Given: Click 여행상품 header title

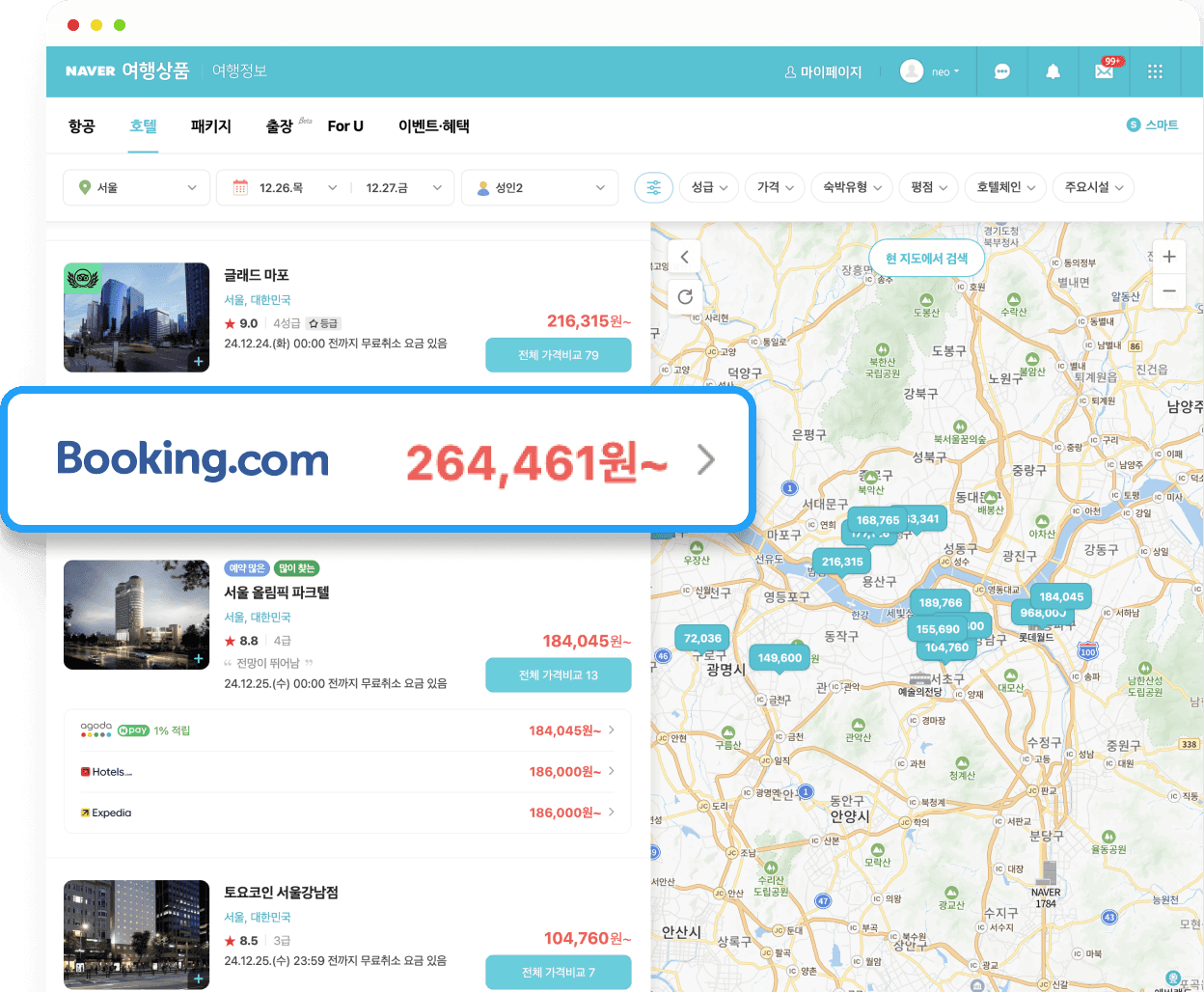Looking at the screenshot, I should (x=155, y=71).
